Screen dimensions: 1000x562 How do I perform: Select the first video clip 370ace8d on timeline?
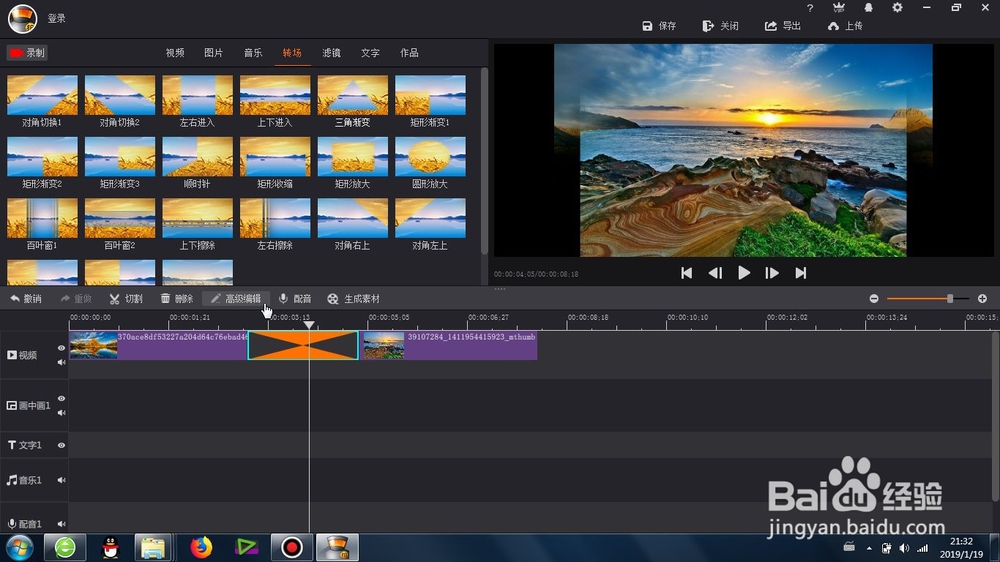coord(158,345)
